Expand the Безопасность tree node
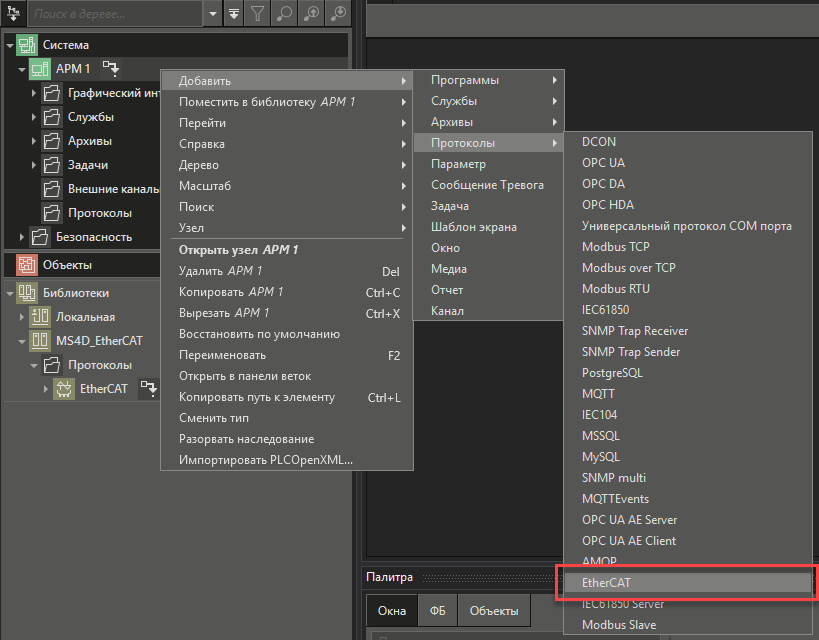 pyautogui.click(x=21, y=237)
